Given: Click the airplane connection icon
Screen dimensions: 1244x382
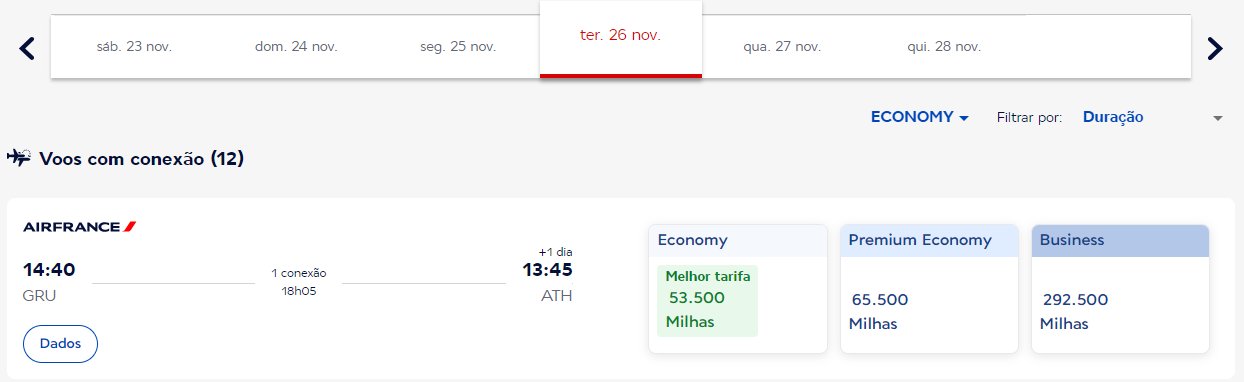Looking at the screenshot, I should coord(19,157).
